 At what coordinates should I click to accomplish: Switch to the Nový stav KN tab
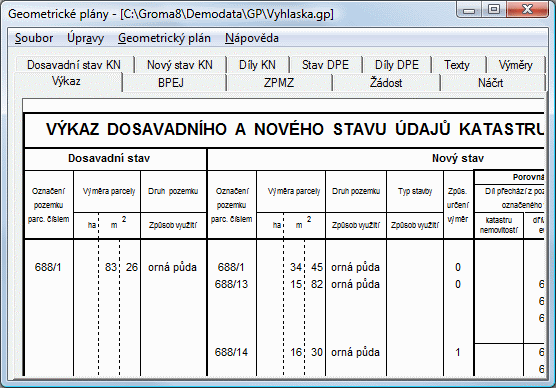pyautogui.click(x=180, y=65)
